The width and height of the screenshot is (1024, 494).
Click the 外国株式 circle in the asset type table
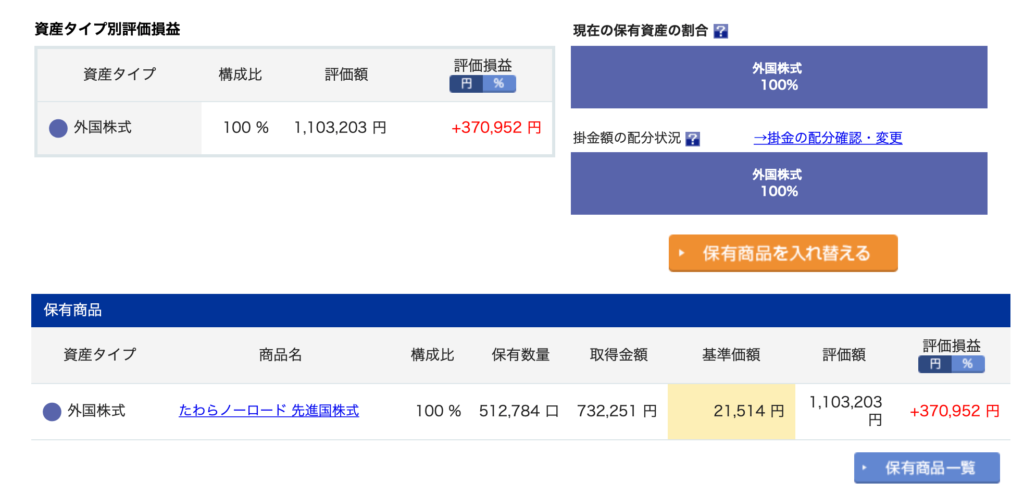59,128
